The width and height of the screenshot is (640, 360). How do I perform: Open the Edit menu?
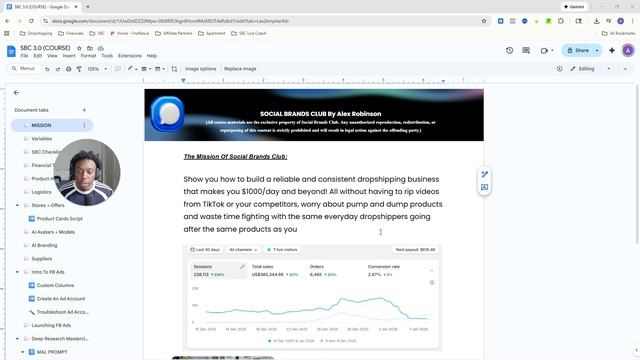(x=38, y=56)
